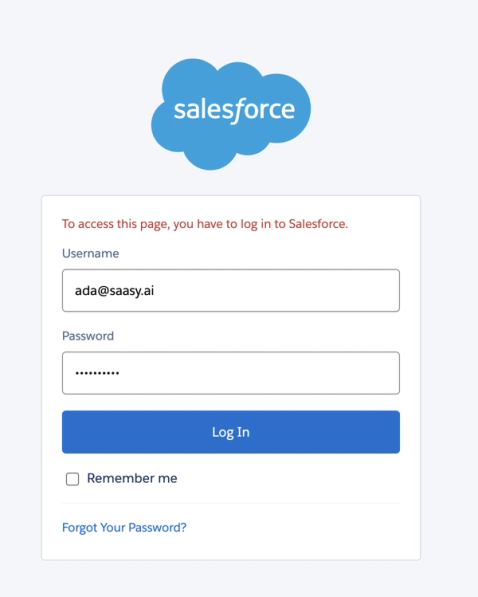Select the Remember me label text
478x597 pixels.
132,478
